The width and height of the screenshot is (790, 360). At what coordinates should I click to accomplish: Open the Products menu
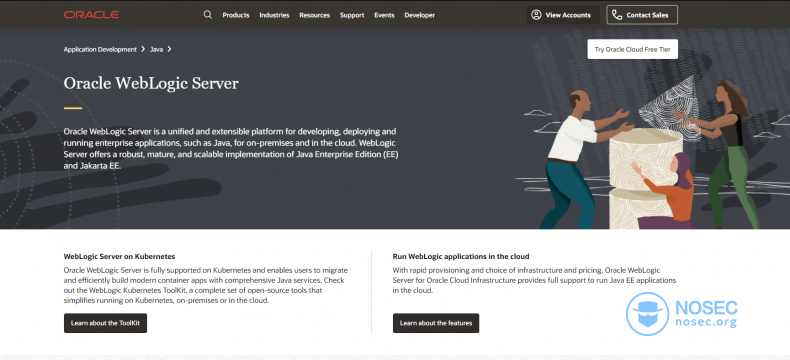[236, 15]
